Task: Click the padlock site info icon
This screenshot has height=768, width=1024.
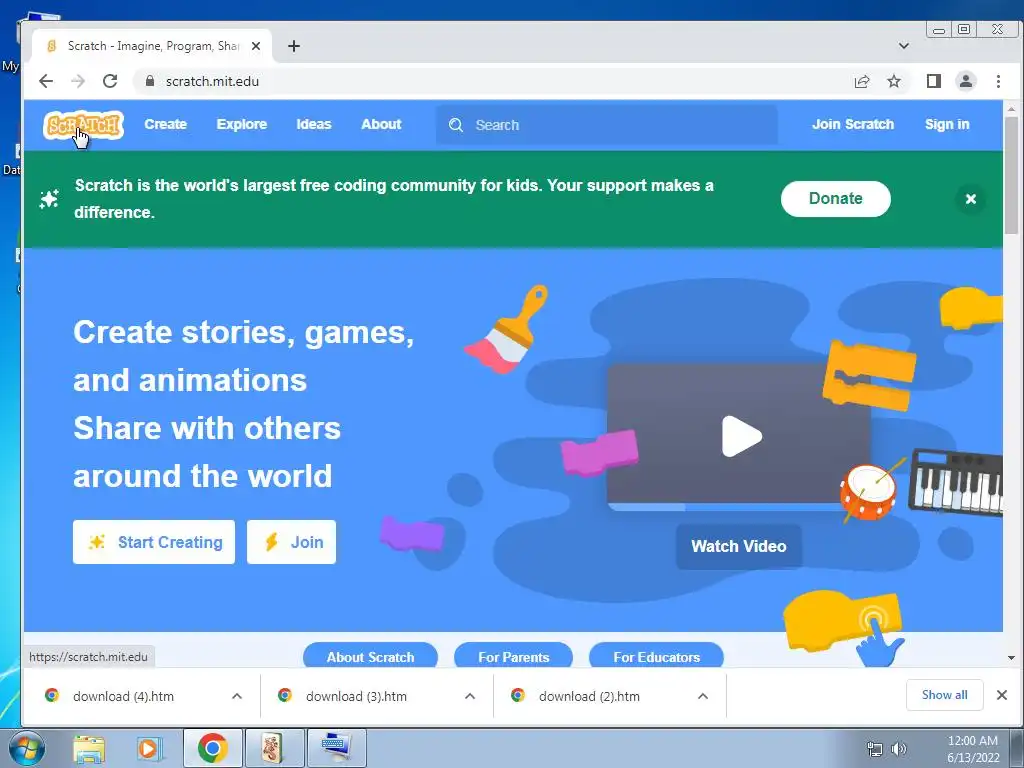Action: 150,81
